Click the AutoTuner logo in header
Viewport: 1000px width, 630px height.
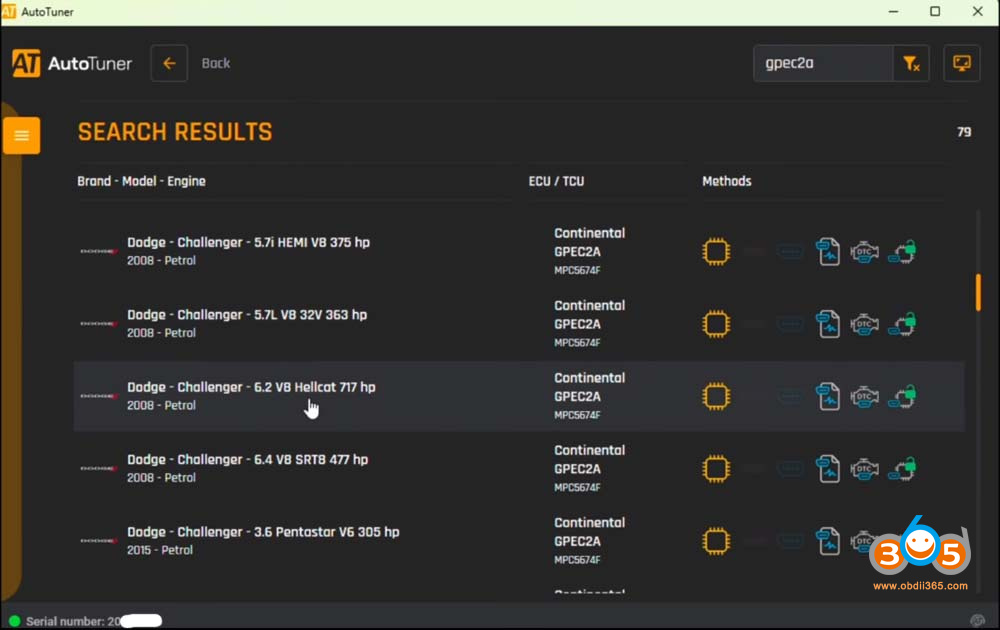point(72,63)
